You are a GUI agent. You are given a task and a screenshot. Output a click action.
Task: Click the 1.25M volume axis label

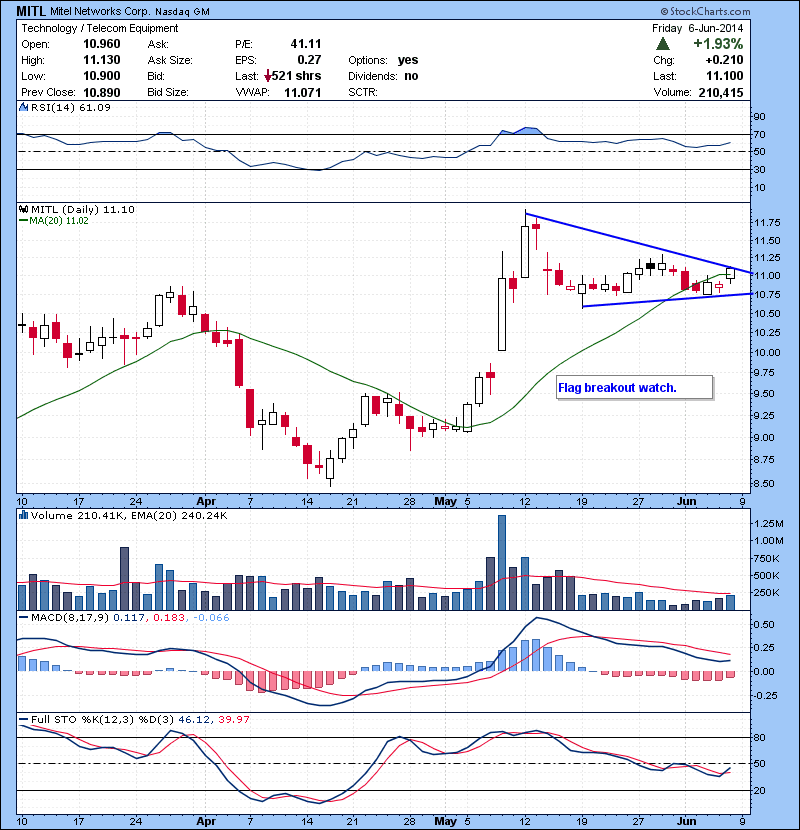coord(769,523)
